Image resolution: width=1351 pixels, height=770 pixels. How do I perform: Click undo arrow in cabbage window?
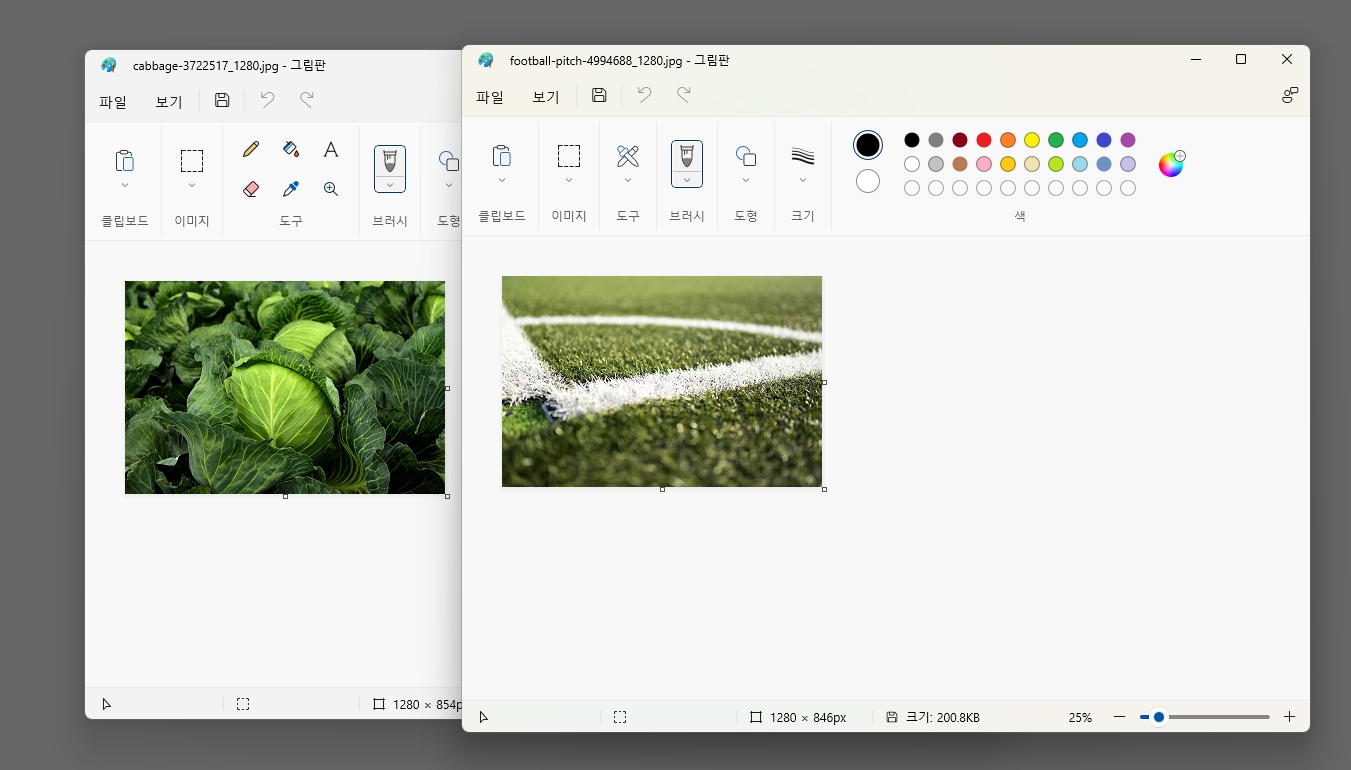point(267,100)
